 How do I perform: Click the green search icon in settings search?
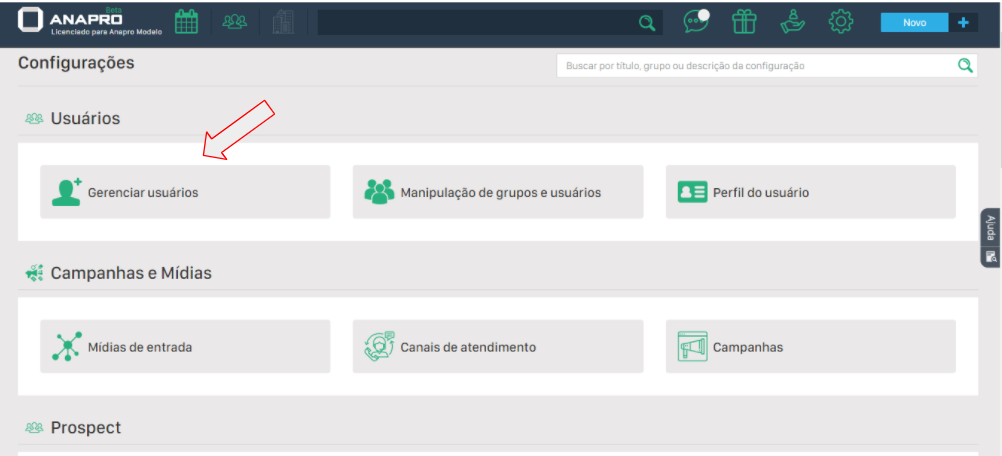965,66
